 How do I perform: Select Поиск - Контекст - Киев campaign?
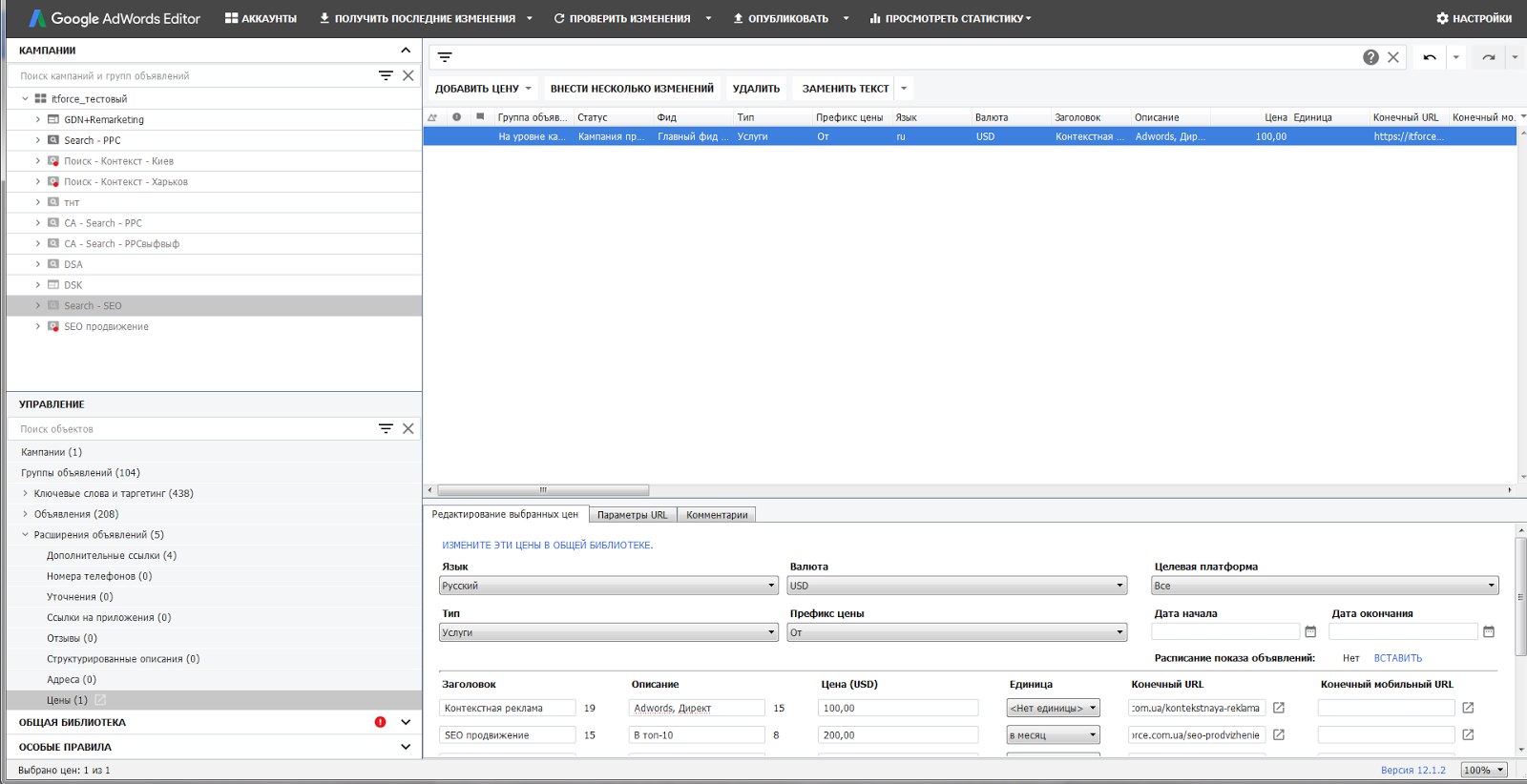[118, 161]
